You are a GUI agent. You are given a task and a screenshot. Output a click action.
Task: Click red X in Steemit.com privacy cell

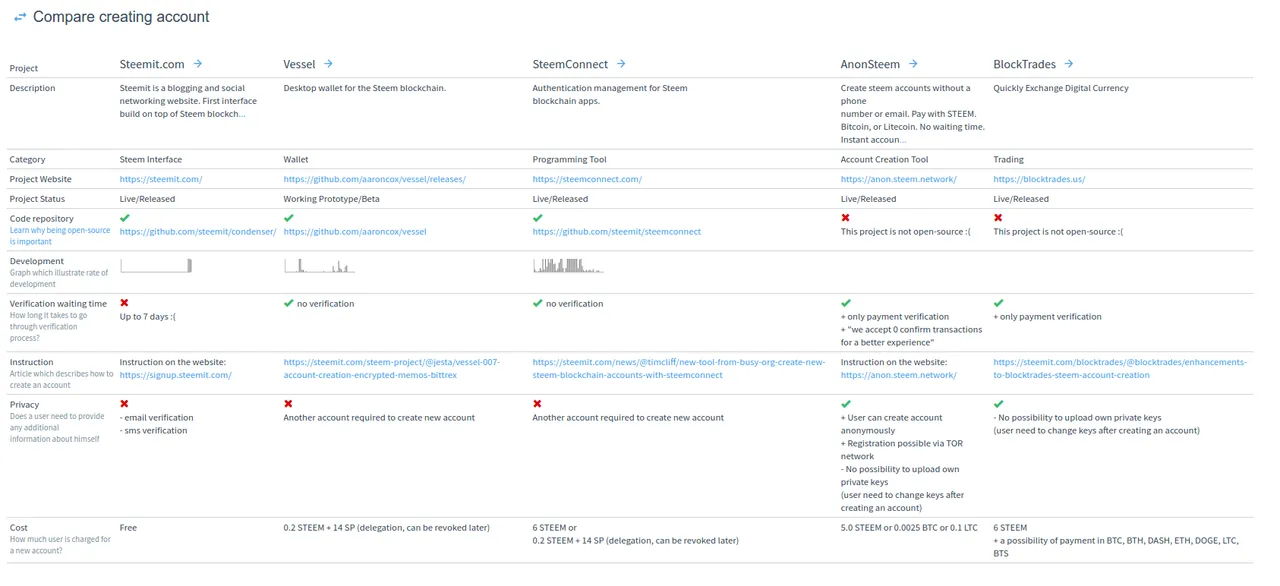(x=125, y=404)
